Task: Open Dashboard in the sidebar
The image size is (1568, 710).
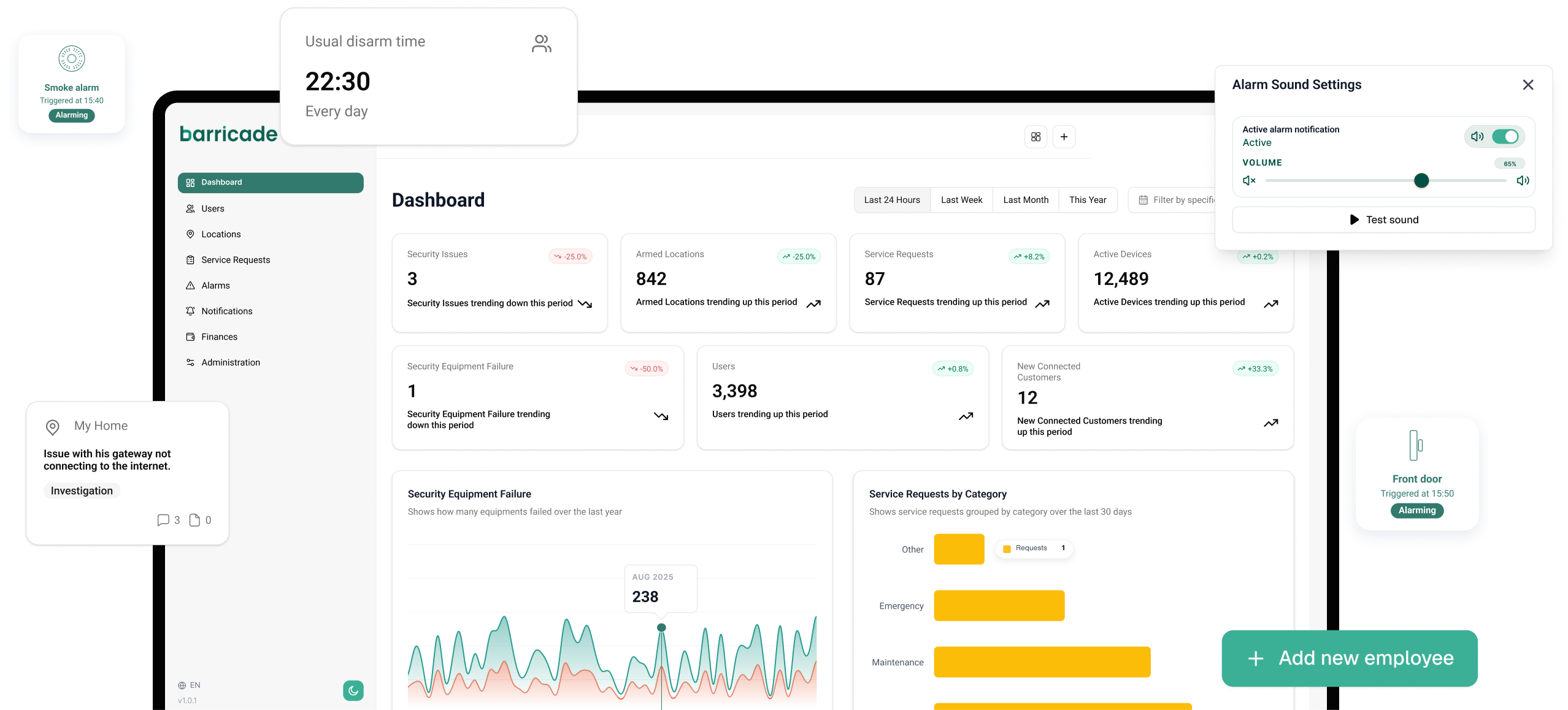Action: (271, 183)
